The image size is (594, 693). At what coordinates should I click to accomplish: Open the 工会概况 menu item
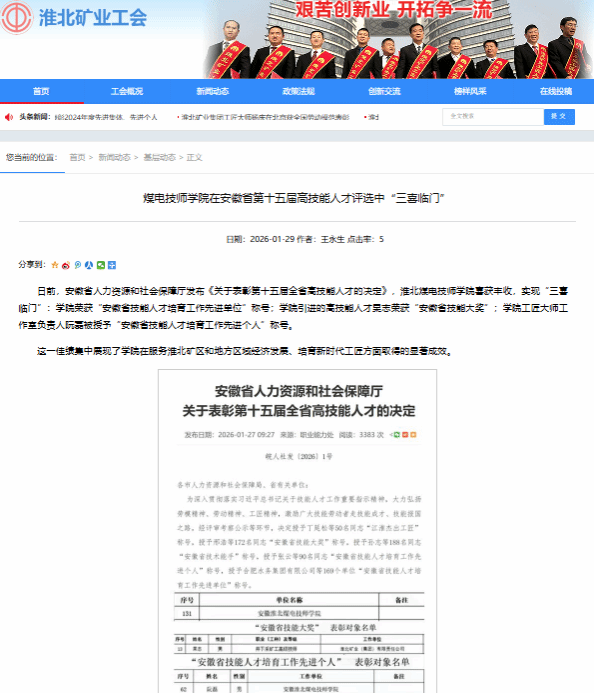point(127,91)
